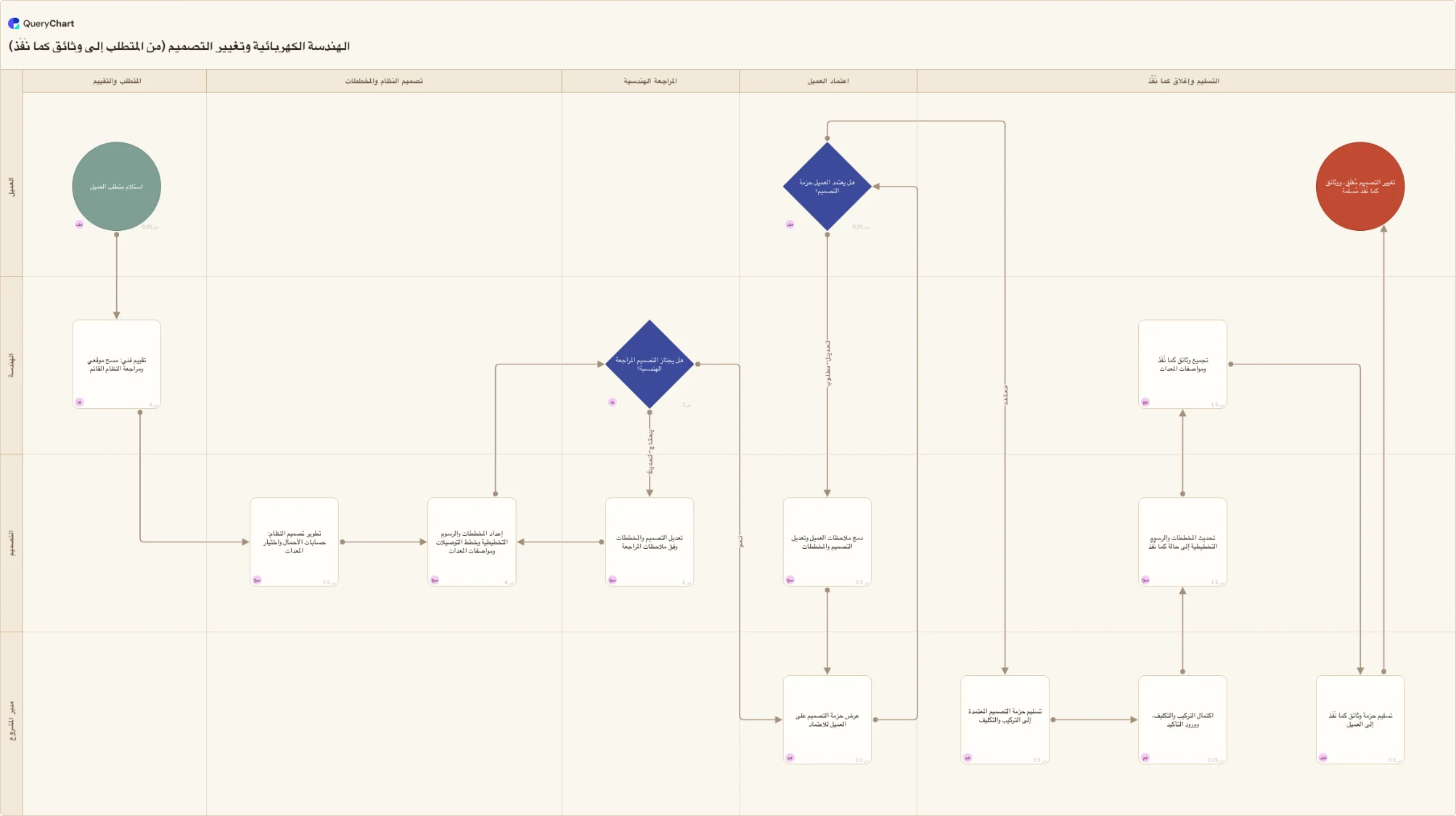The width and height of the screenshot is (1456, 816).
Task: Click column header 'المتطلب والتقييم'
Action: pyautogui.click(x=117, y=81)
